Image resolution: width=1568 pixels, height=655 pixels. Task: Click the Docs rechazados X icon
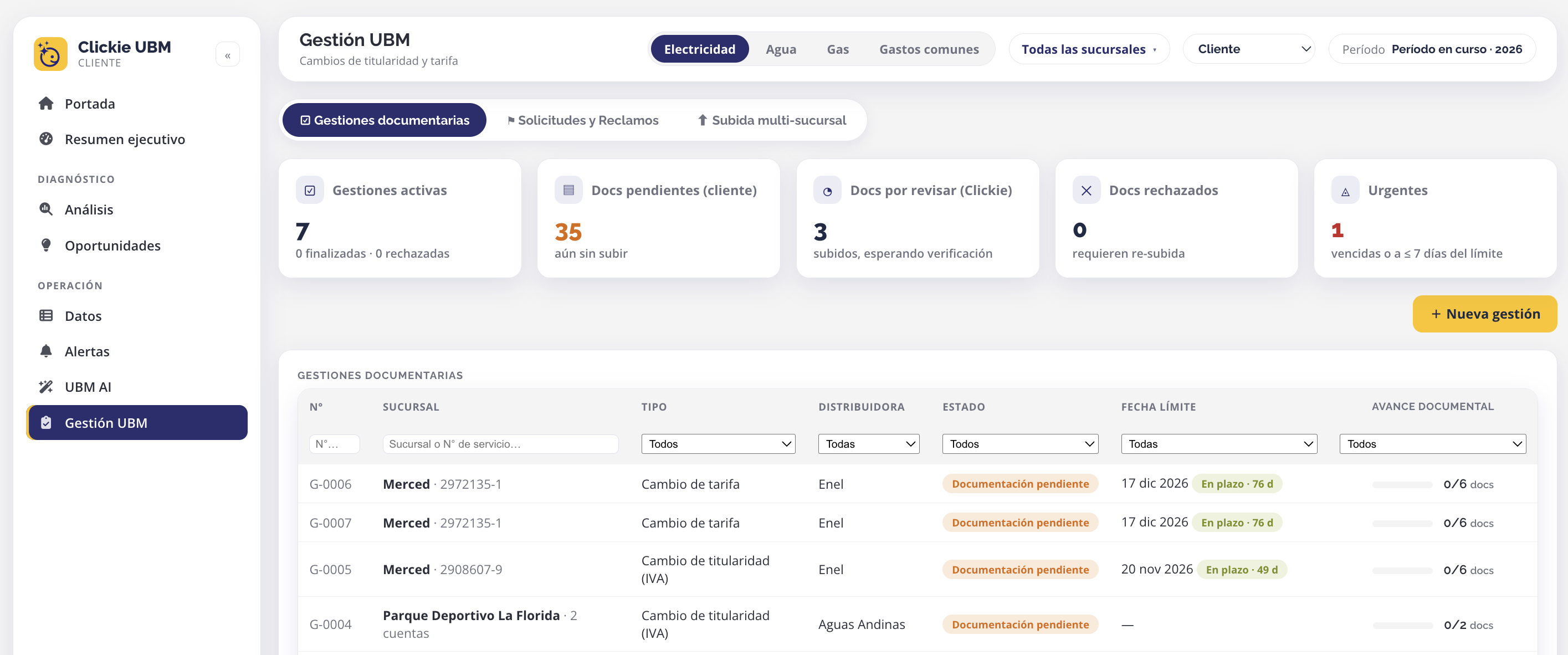[1086, 191]
